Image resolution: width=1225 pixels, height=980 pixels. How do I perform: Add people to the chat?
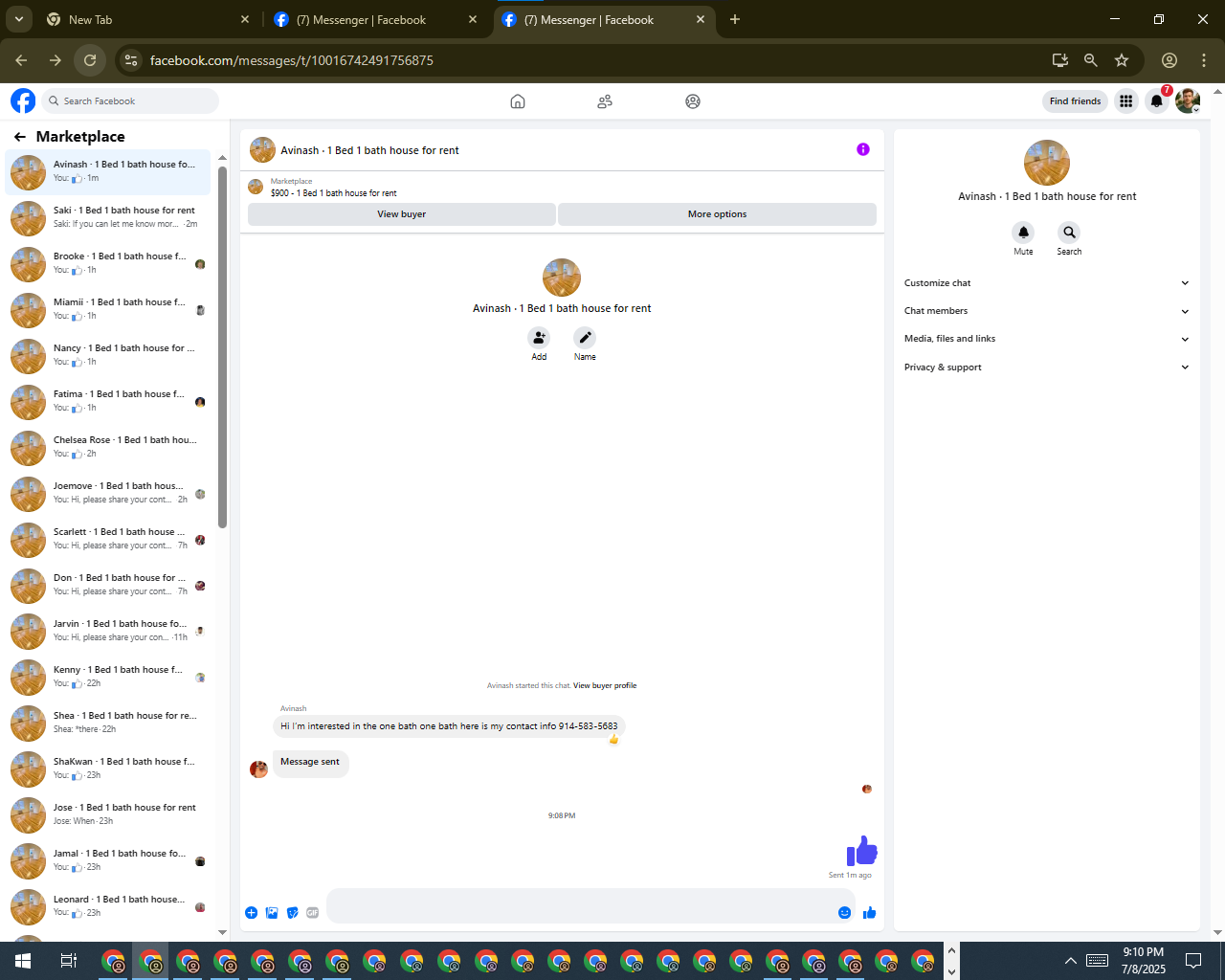tap(539, 338)
